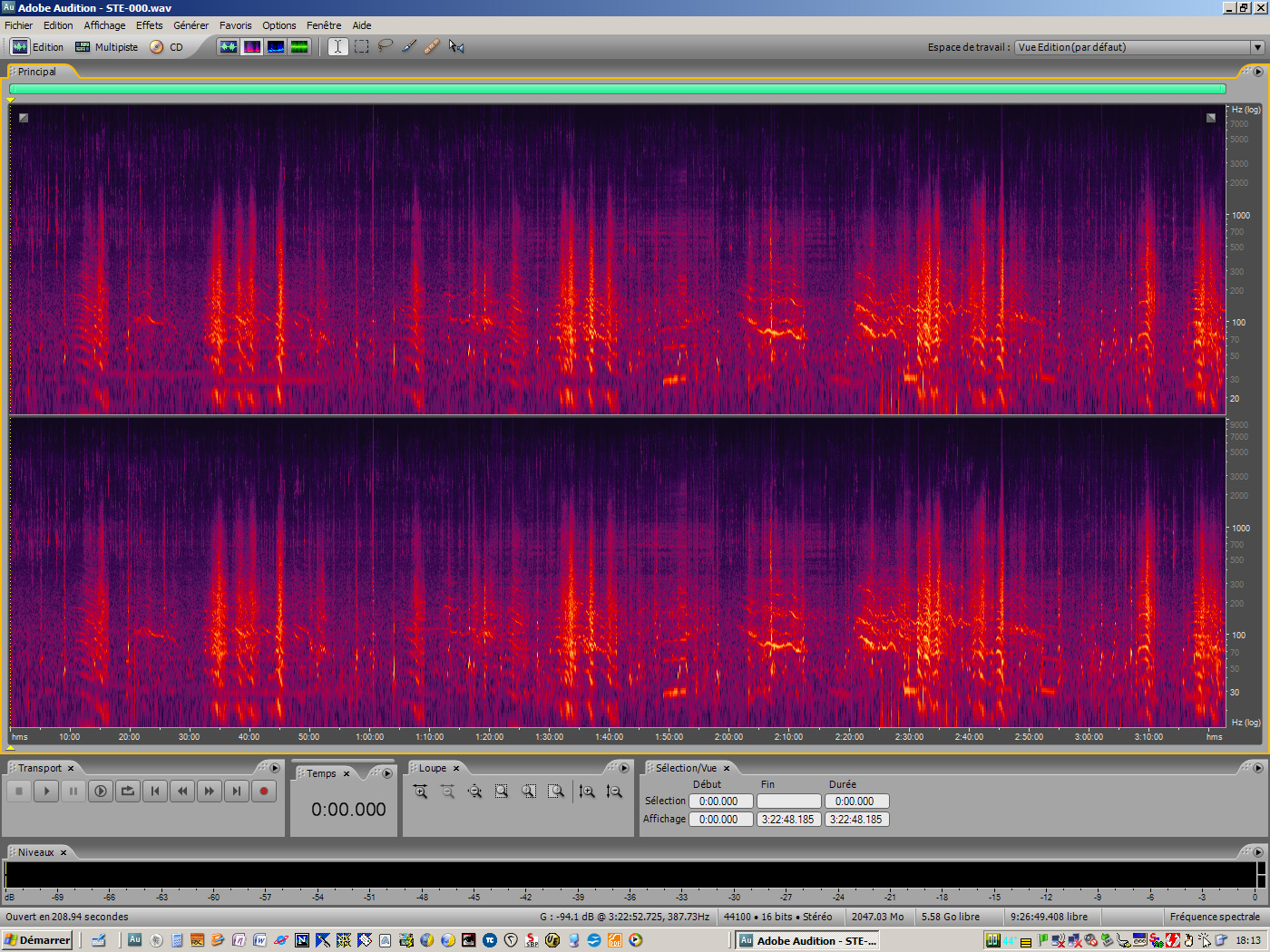The width and height of the screenshot is (1270, 952).
Task: Click the green navigation range bar
Action: [x=617, y=89]
